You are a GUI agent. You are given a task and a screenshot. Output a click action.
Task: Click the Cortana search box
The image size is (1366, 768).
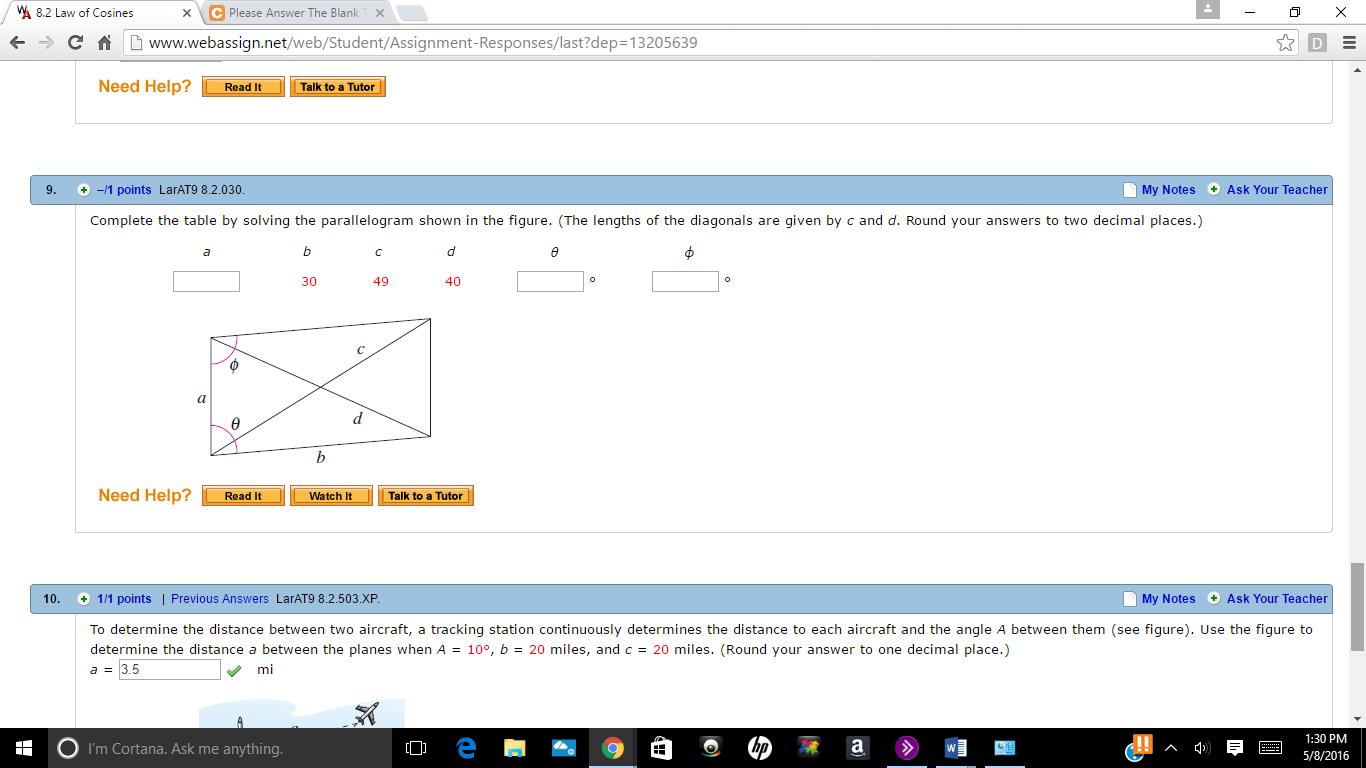[x=220, y=748]
